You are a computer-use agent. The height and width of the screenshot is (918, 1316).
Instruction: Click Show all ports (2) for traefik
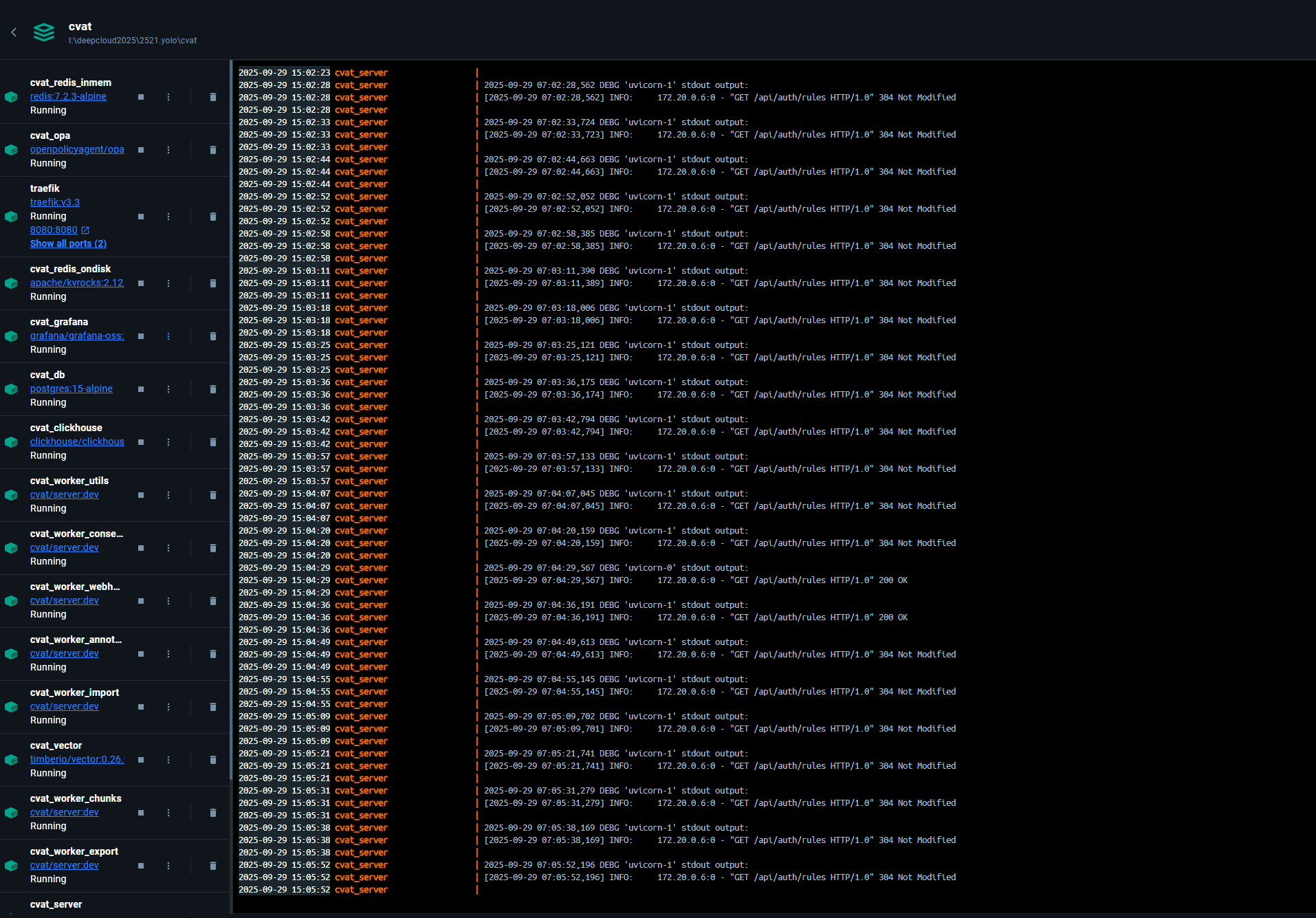click(x=68, y=243)
